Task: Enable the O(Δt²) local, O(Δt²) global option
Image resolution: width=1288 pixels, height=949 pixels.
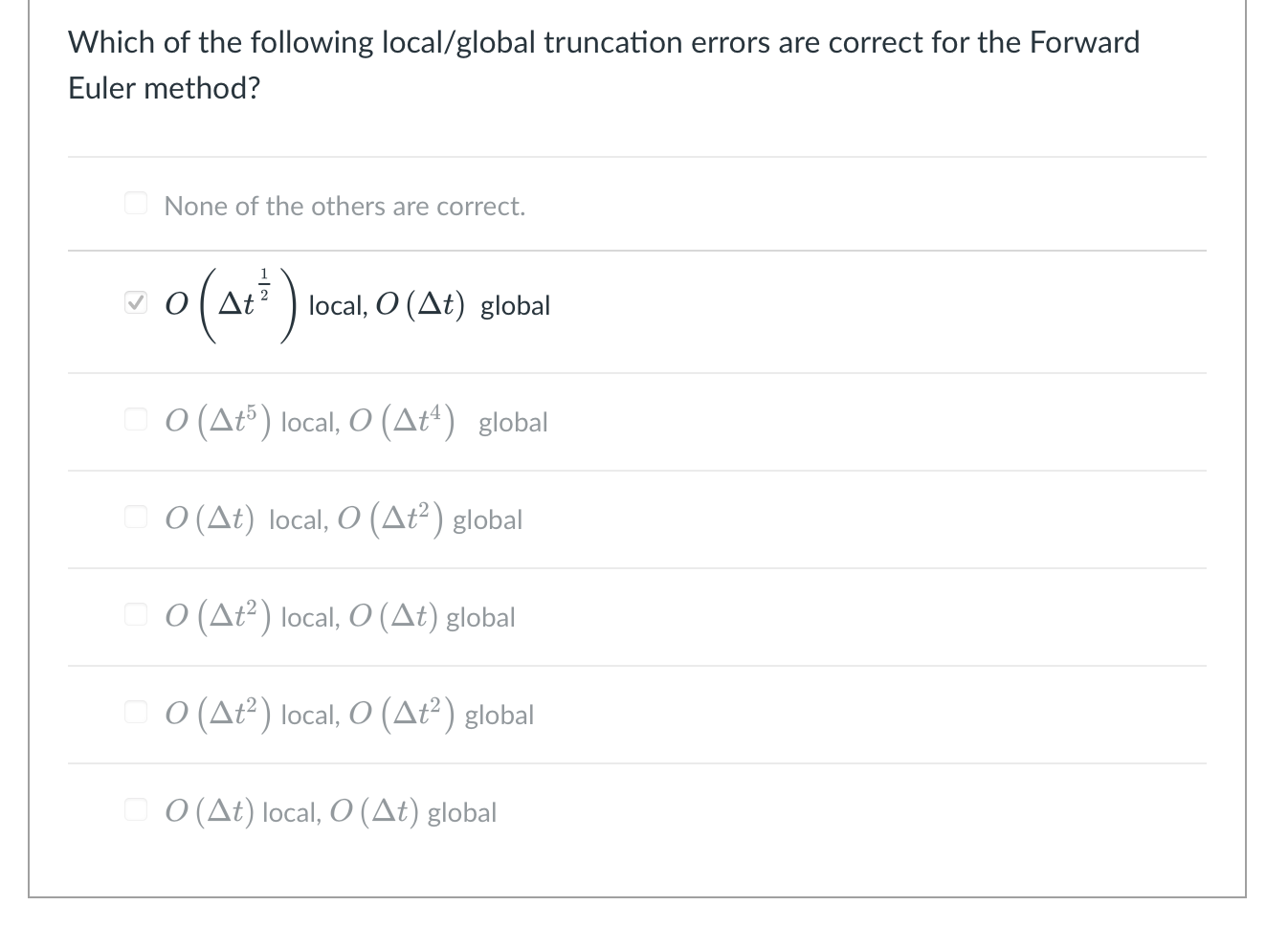Action: click(x=136, y=711)
